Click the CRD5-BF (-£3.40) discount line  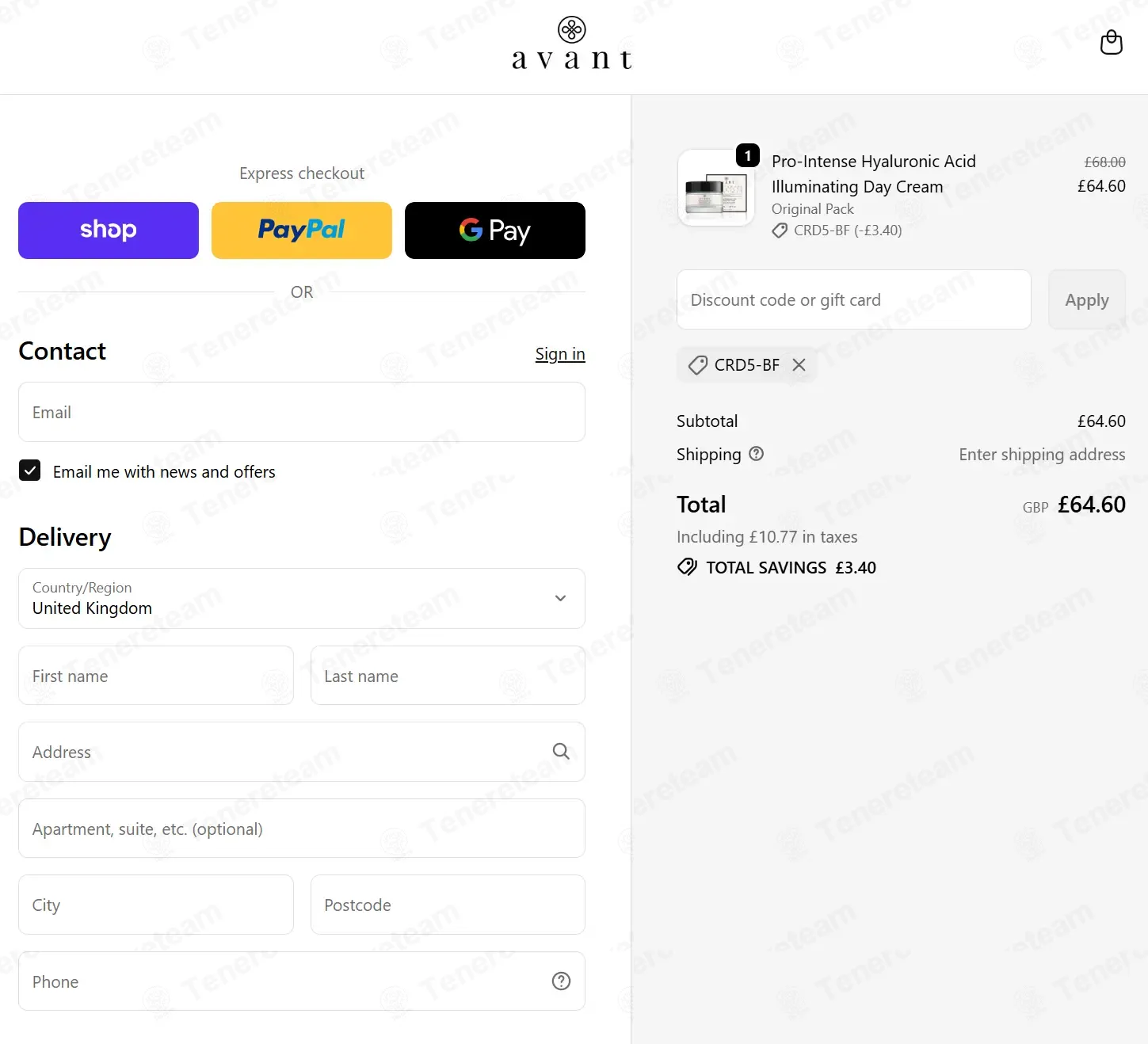pos(837,231)
